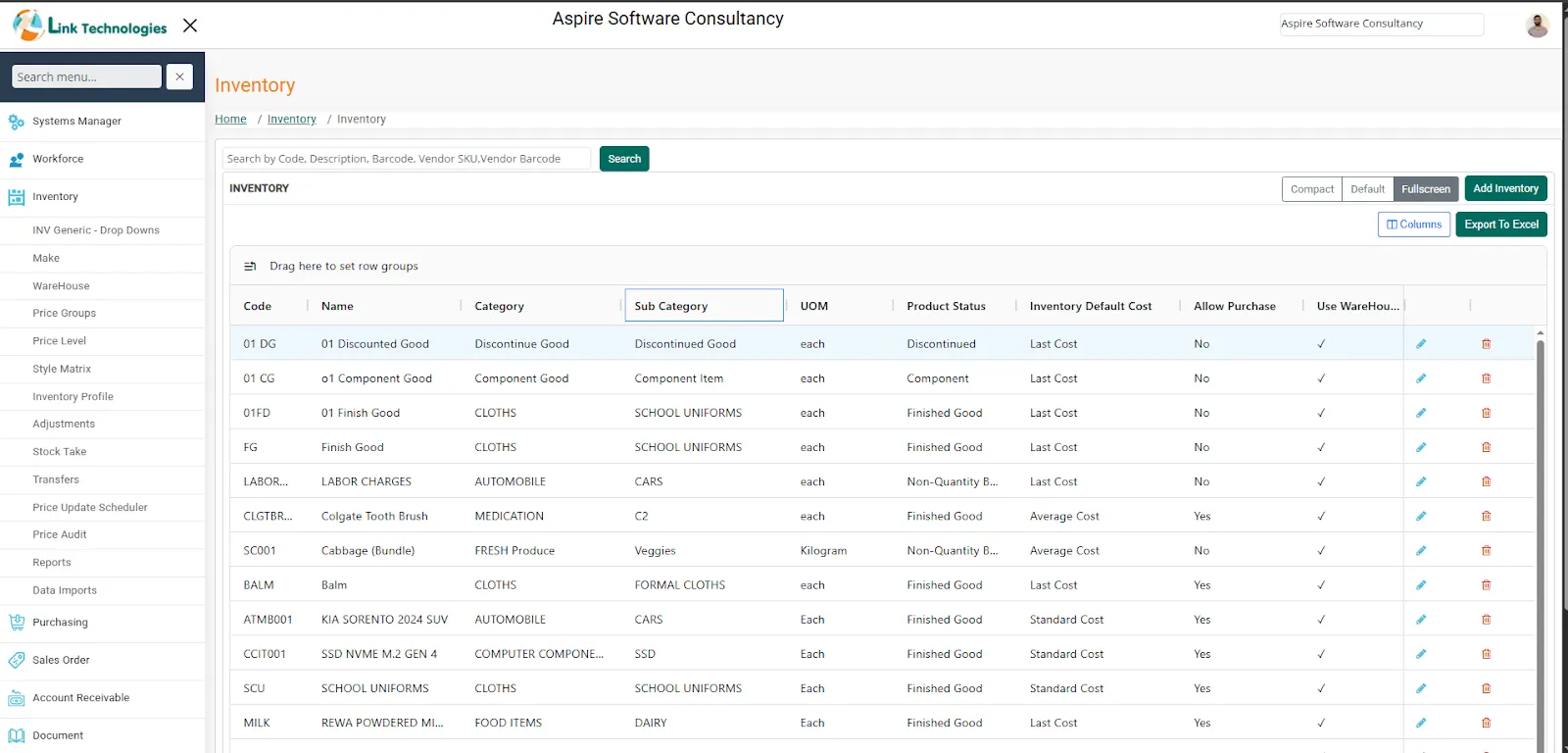Image resolution: width=1568 pixels, height=753 pixels.
Task: Switch grid to Default view
Action: click(x=1367, y=189)
